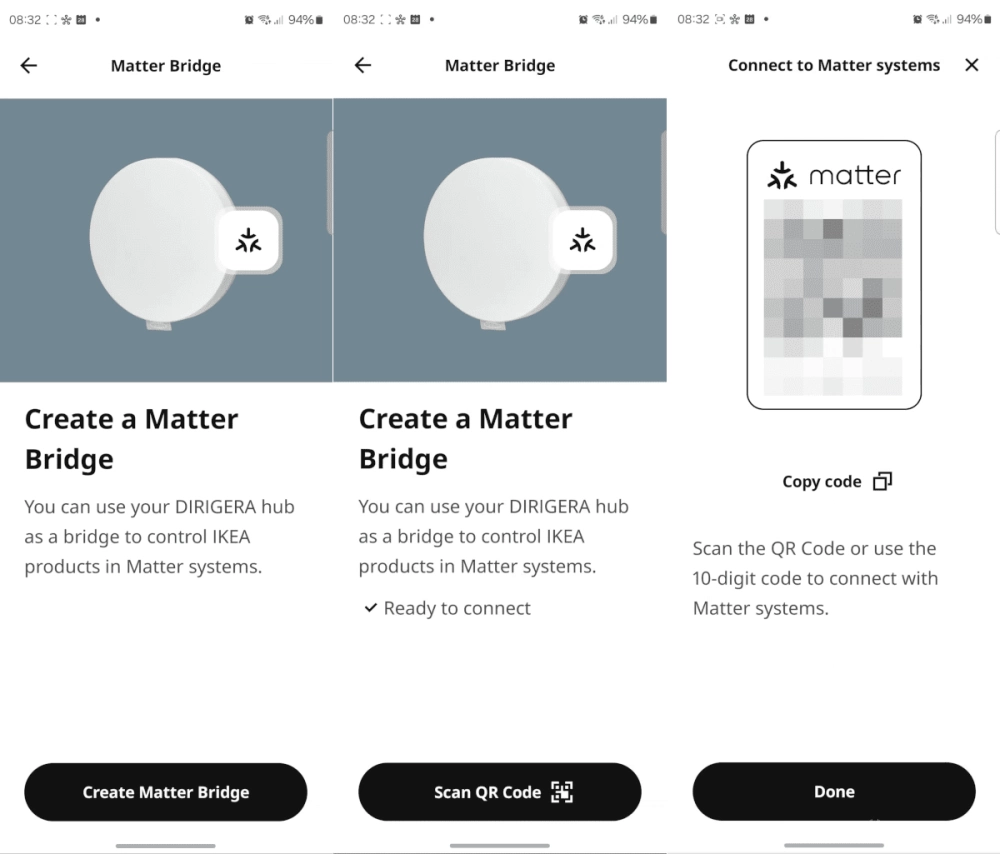The height and width of the screenshot is (854, 1000).
Task: Go back from the Create Matter Bridge button screen
Action: click(29, 66)
